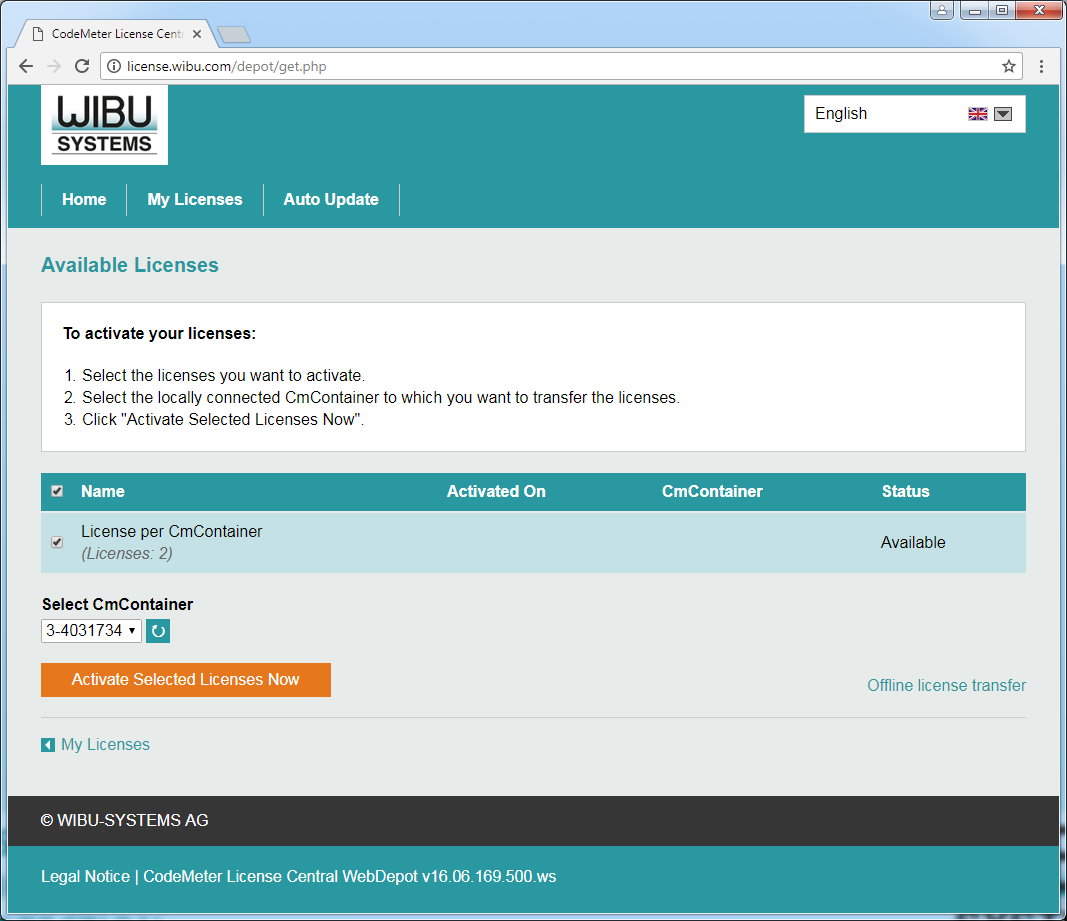Click the License per CmContainer name
1067x921 pixels.
coord(171,532)
